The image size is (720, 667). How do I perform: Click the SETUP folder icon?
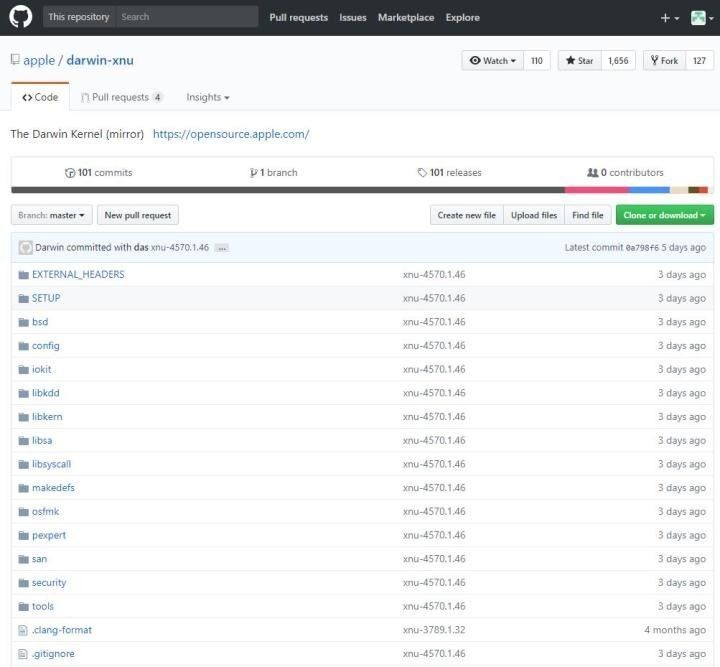click(x=23, y=298)
